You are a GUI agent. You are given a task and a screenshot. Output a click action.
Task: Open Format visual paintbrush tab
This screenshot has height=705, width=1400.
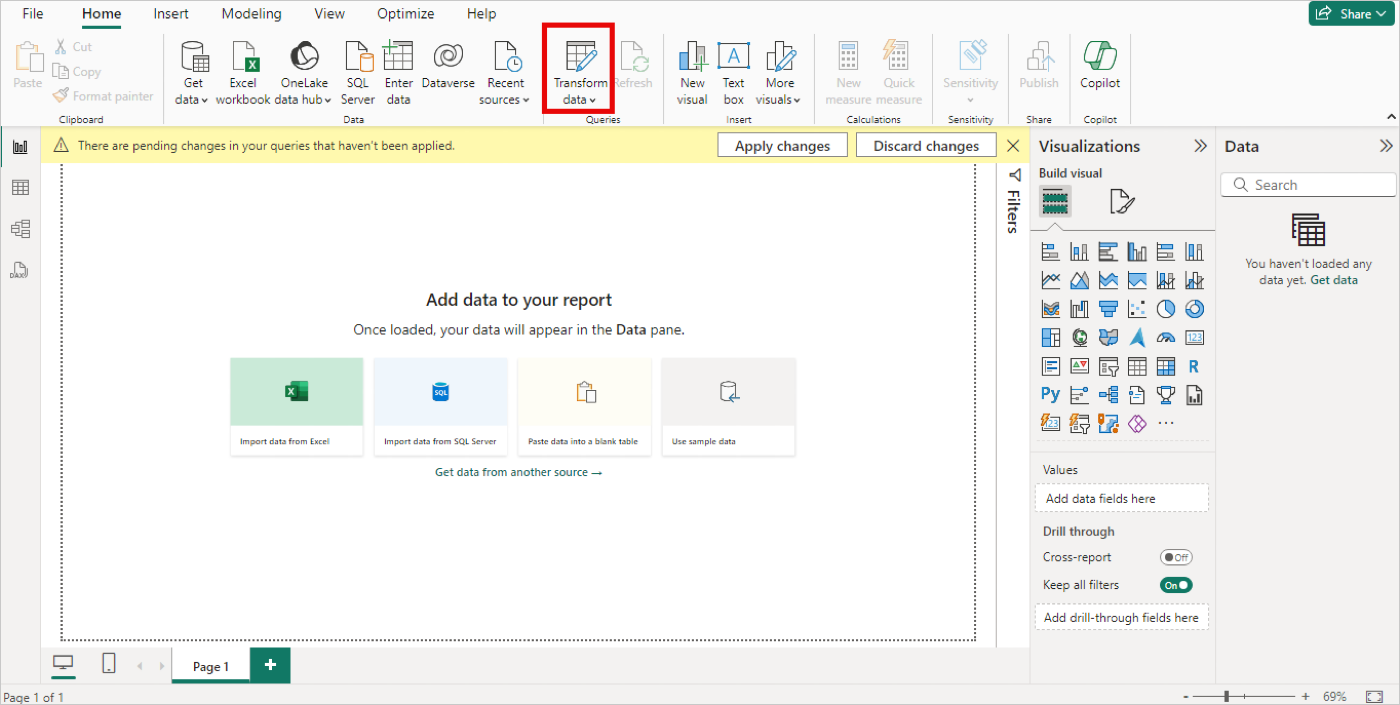click(1122, 202)
